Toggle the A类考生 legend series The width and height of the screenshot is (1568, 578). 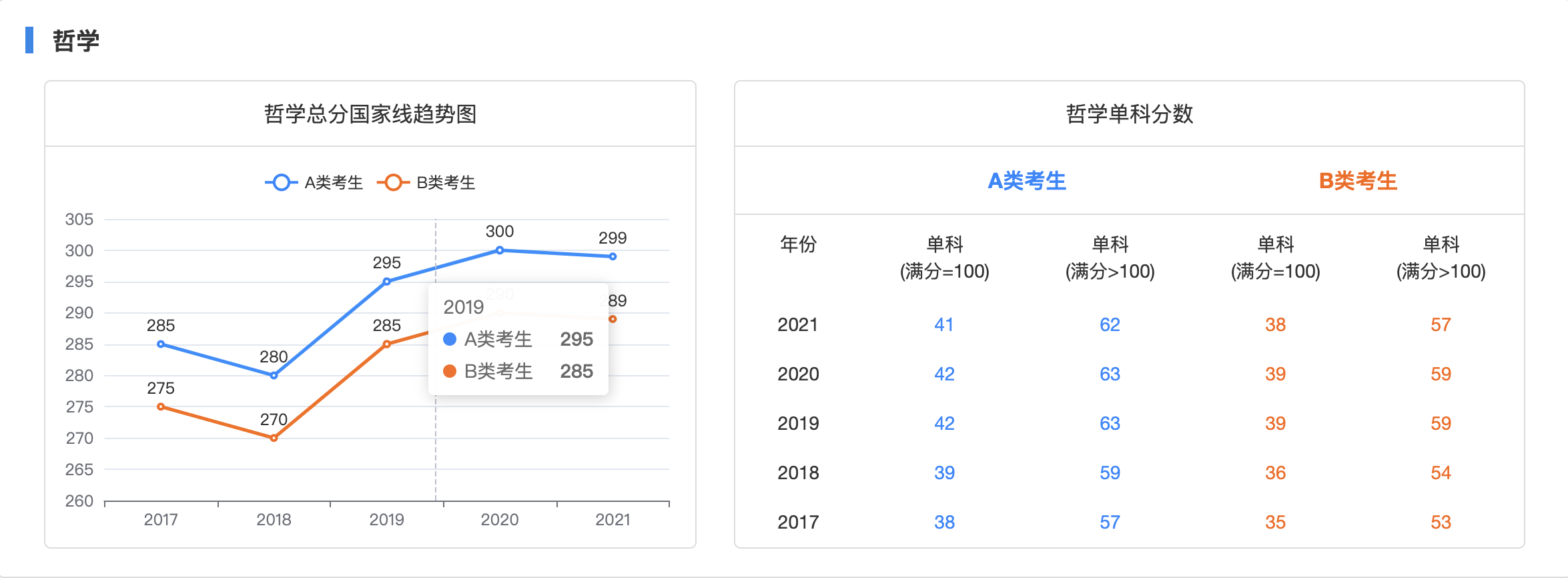pyautogui.click(x=314, y=182)
